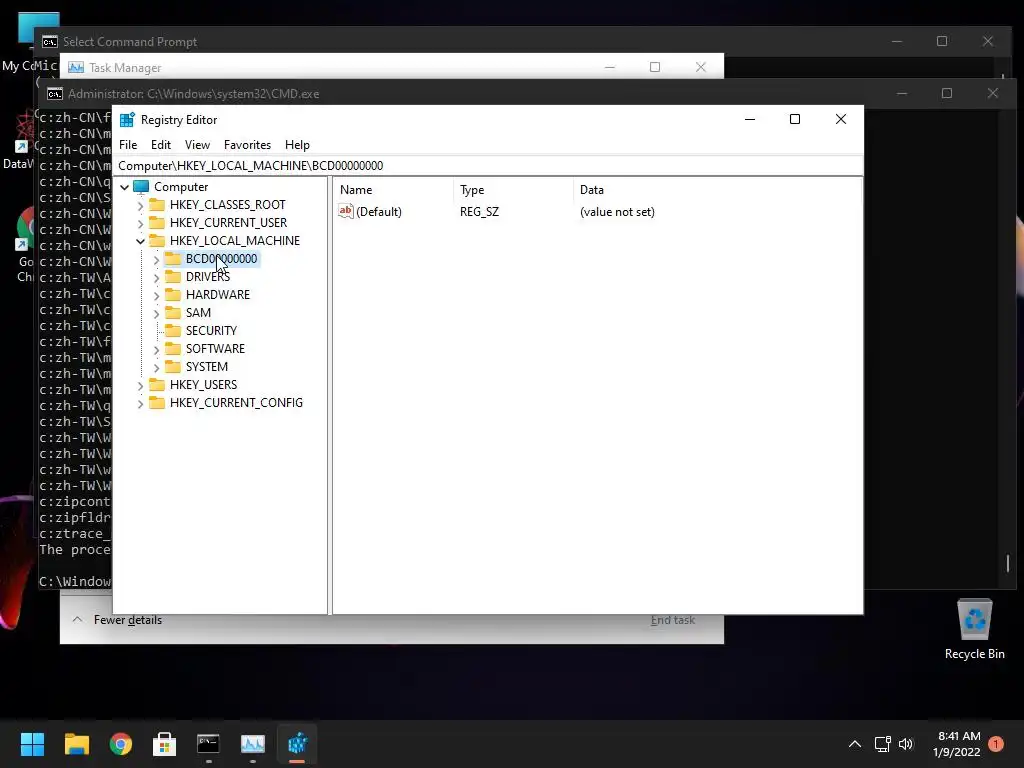Screen dimensions: 1024x768
Task: Open the Windows Start menu
Action: tap(32, 744)
